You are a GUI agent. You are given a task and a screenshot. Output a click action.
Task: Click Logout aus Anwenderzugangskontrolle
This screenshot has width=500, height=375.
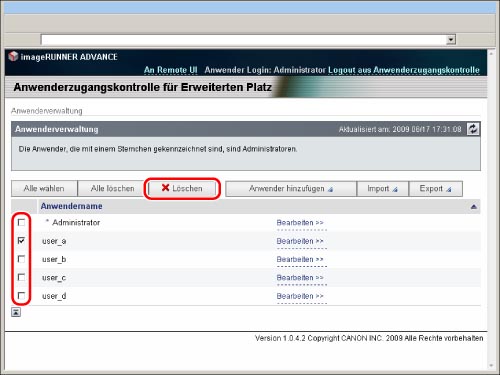(404, 70)
